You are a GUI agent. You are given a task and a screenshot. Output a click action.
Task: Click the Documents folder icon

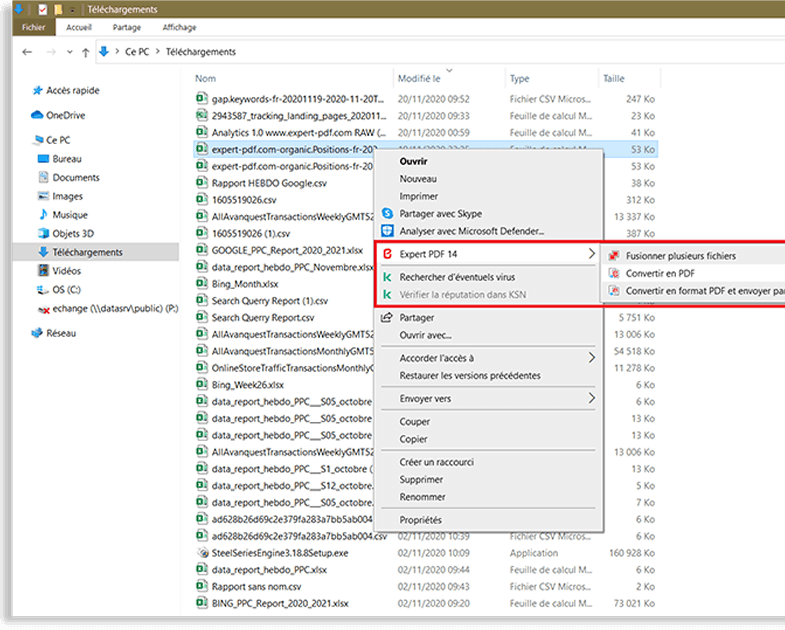[44, 177]
